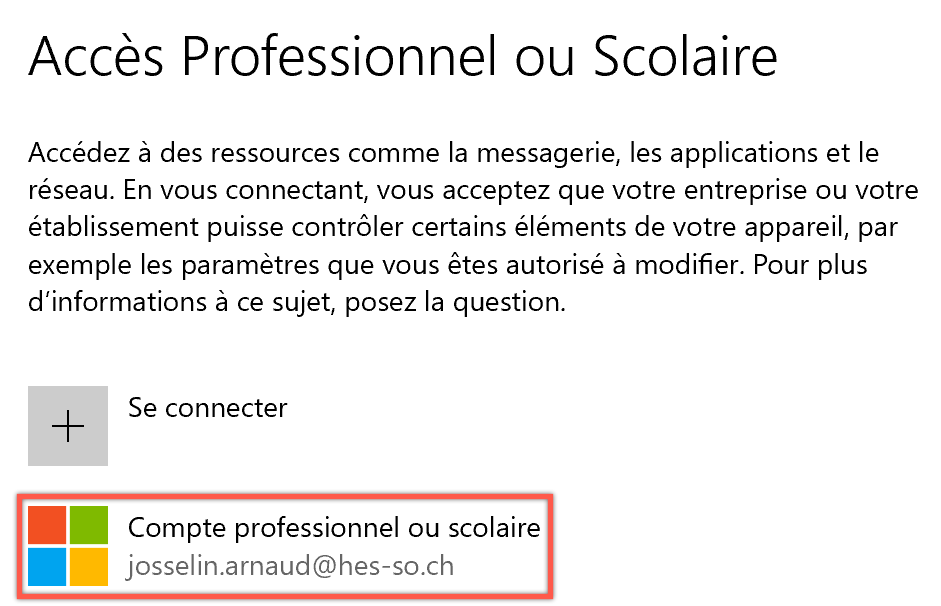Viewport: 941px width, 606px height.
Task: Click the text line starting with réseau
Action: (x=473, y=190)
